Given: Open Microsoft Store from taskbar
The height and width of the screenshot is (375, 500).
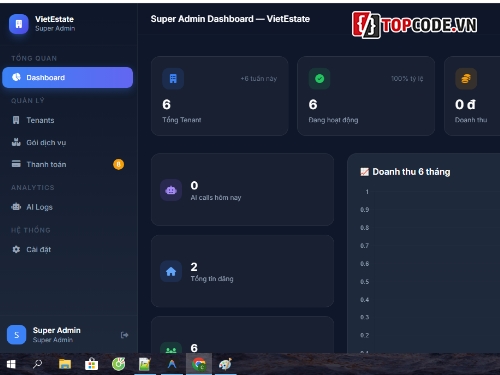Looking at the screenshot, I should [x=91, y=364].
